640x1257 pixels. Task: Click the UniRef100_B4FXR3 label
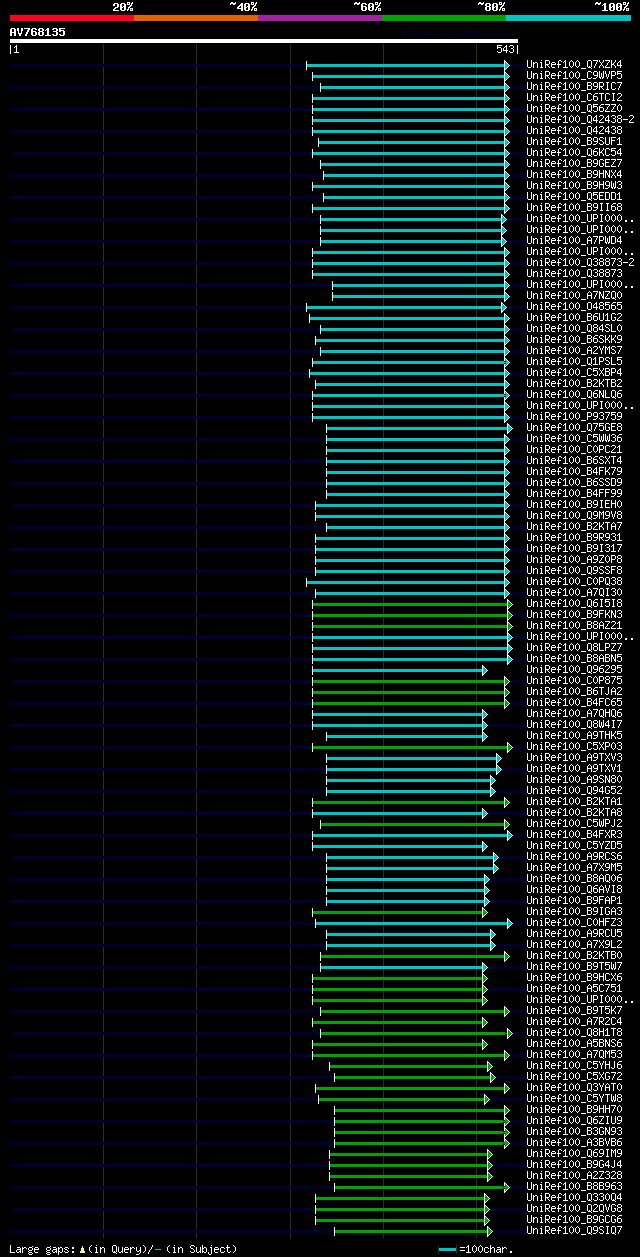pos(574,834)
